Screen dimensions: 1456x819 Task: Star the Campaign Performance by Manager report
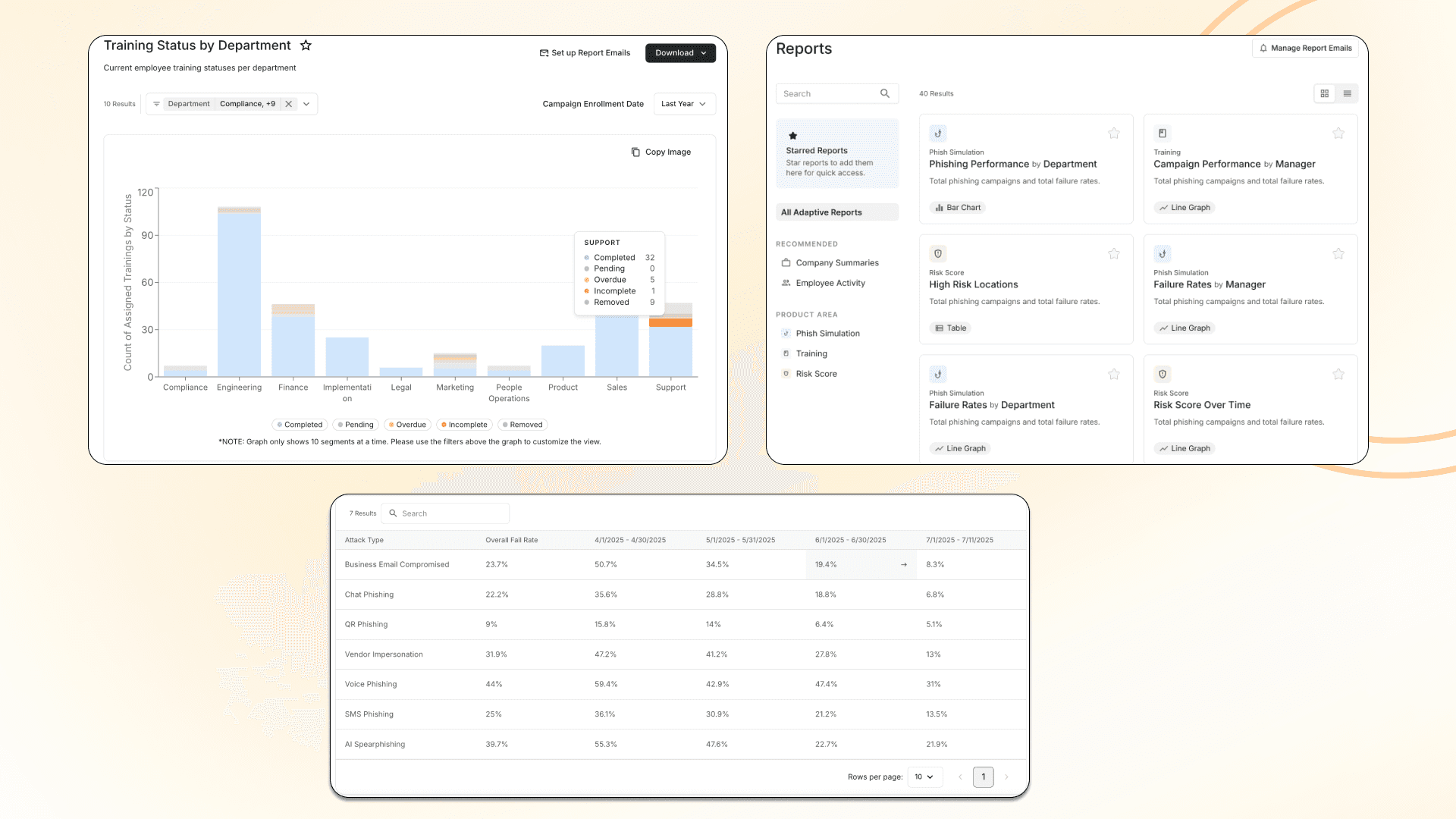click(x=1338, y=133)
